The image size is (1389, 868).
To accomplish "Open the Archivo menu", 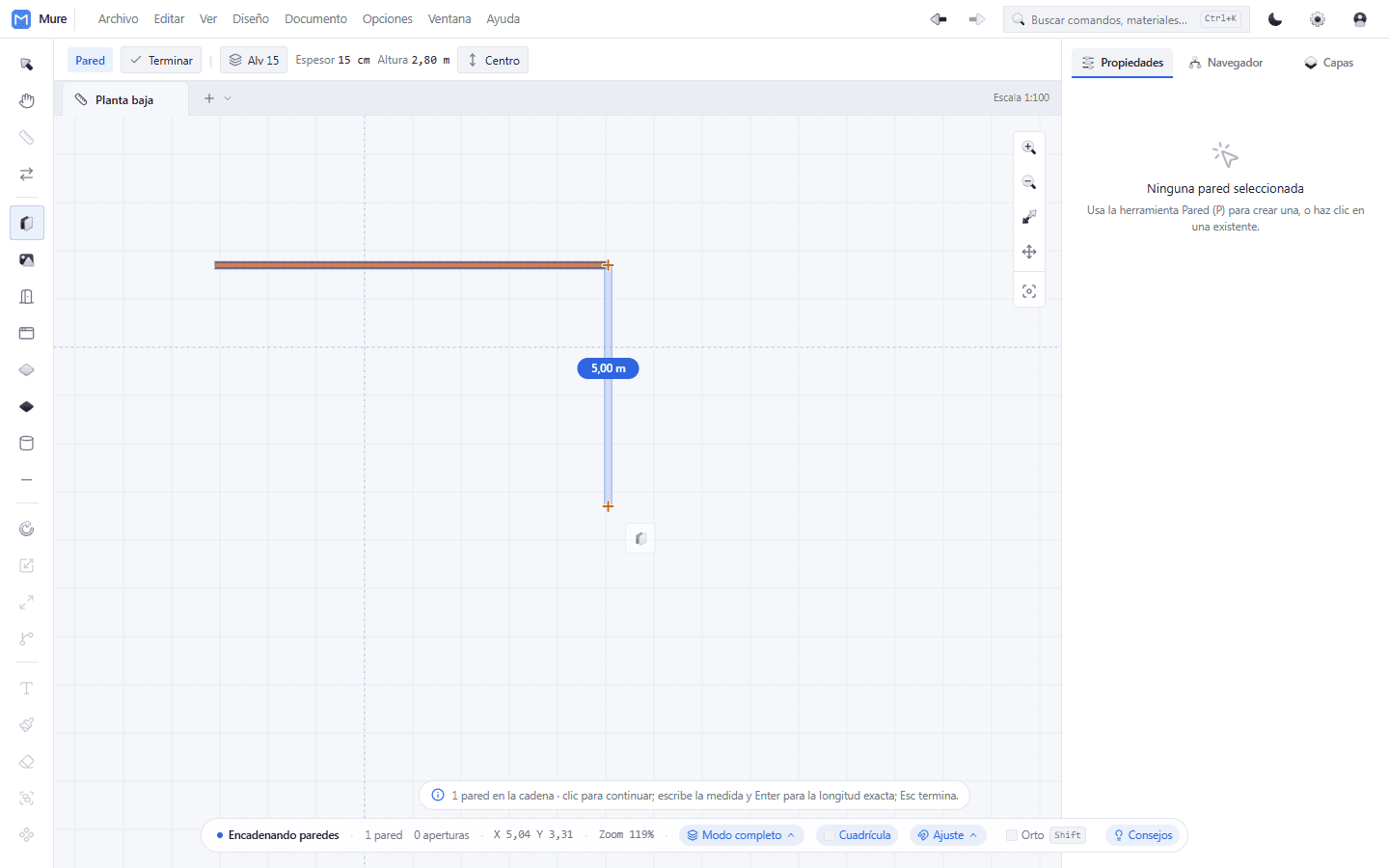I will coord(118,19).
